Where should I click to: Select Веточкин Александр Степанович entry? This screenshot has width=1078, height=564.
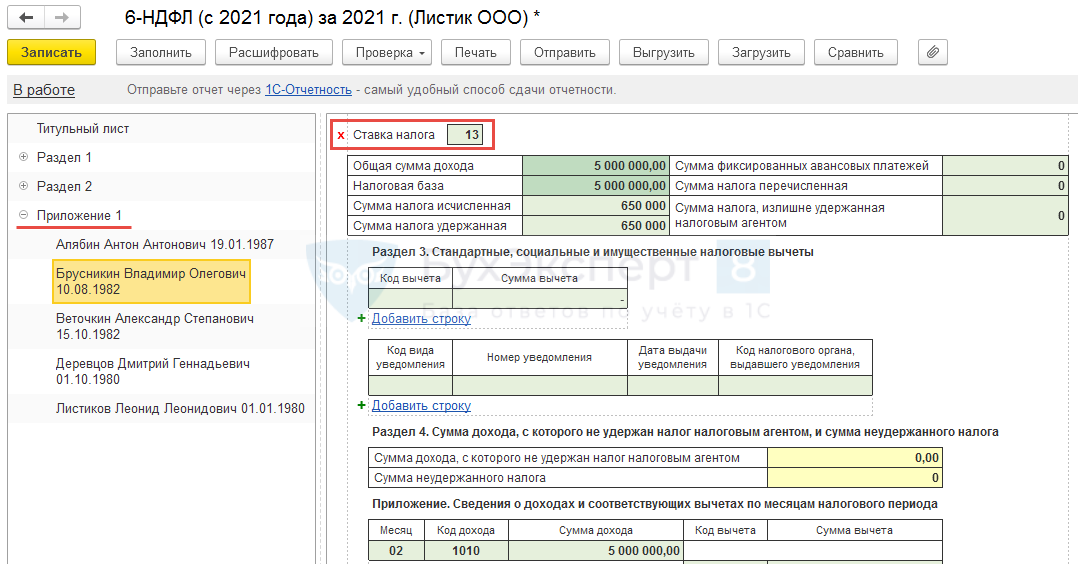155,326
